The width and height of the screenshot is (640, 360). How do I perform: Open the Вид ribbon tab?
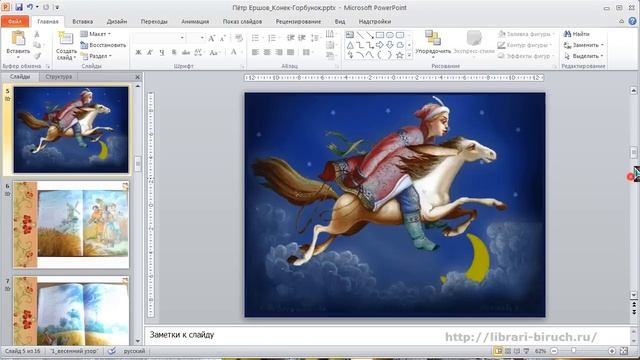tap(340, 21)
